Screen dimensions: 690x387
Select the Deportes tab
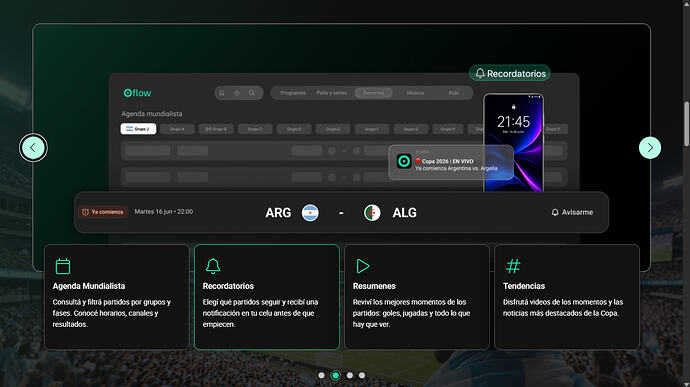[373, 93]
